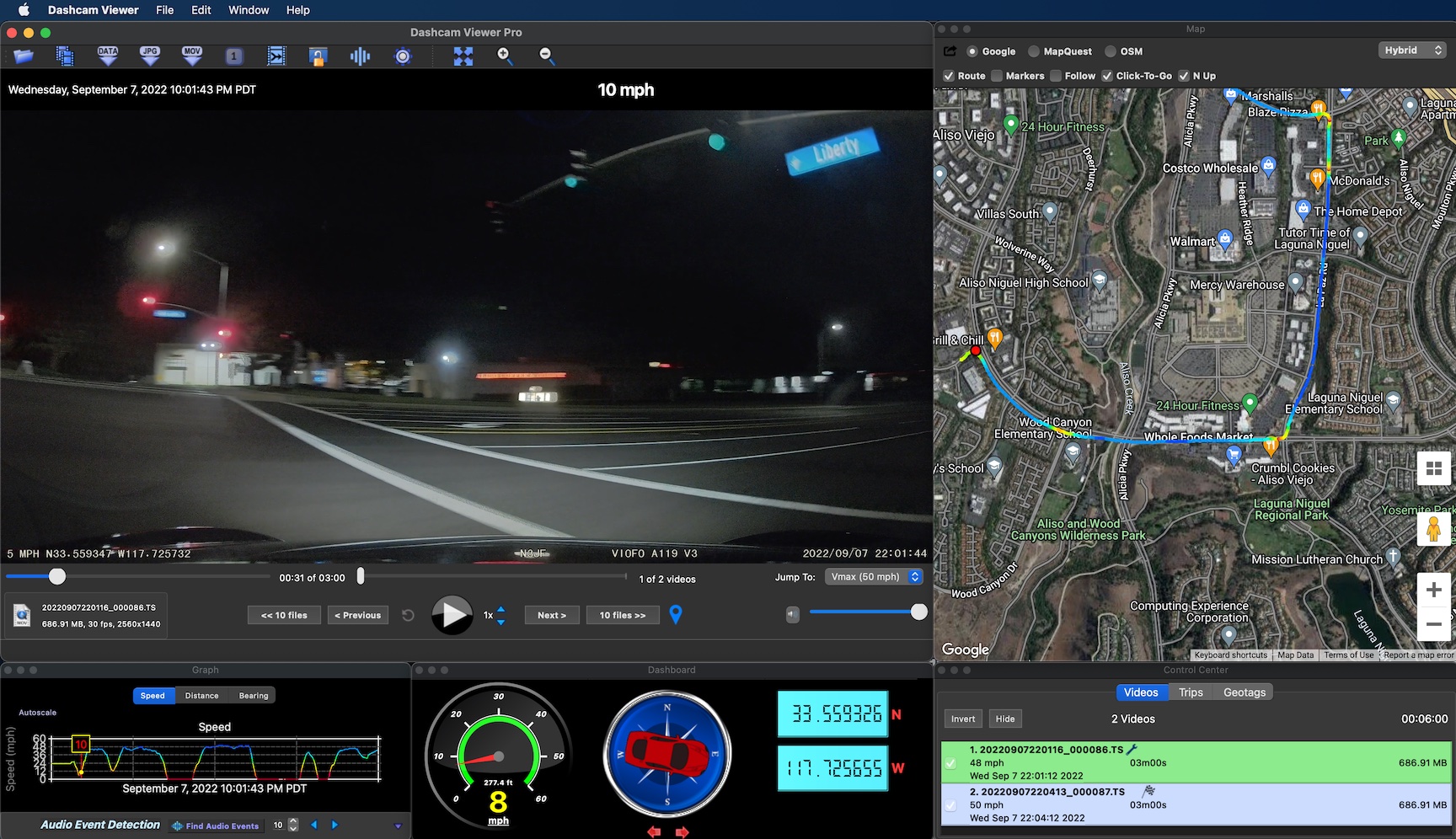Open video folder with the blue folder icon

click(24, 56)
